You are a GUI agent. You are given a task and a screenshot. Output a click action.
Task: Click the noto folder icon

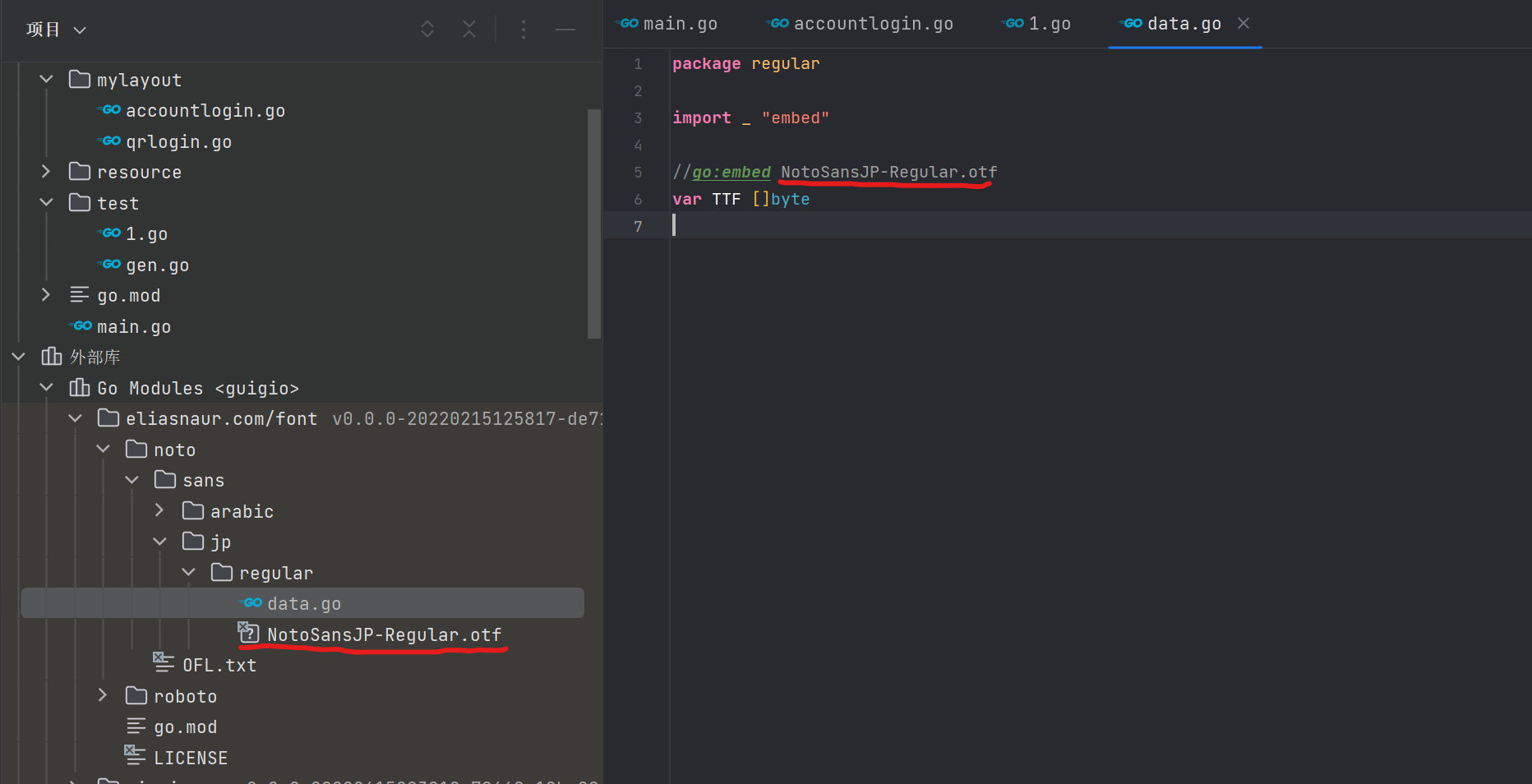136,449
